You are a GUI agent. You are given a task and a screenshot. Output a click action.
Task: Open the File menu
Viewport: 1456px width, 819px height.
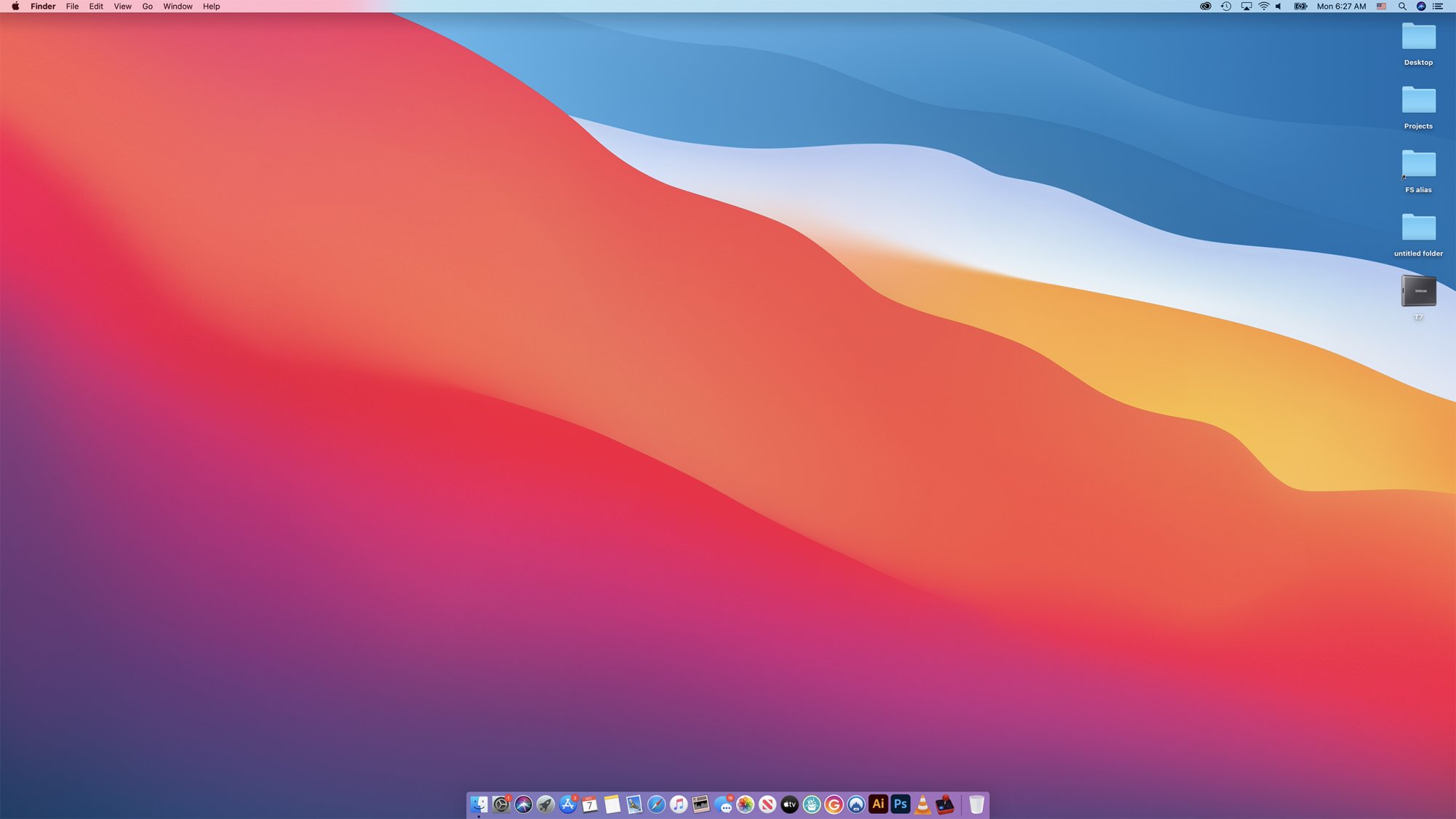point(72,7)
